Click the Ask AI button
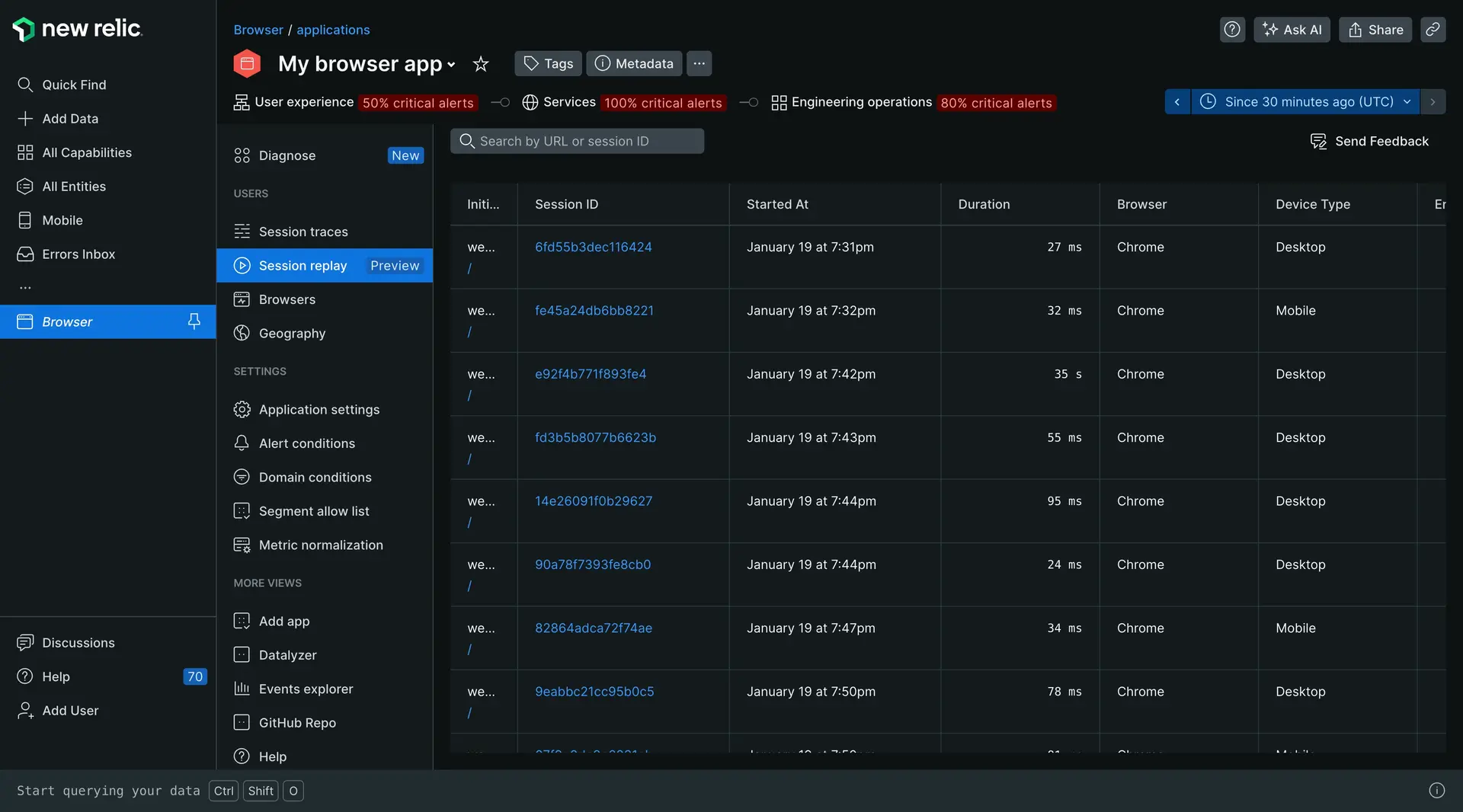 click(1292, 30)
